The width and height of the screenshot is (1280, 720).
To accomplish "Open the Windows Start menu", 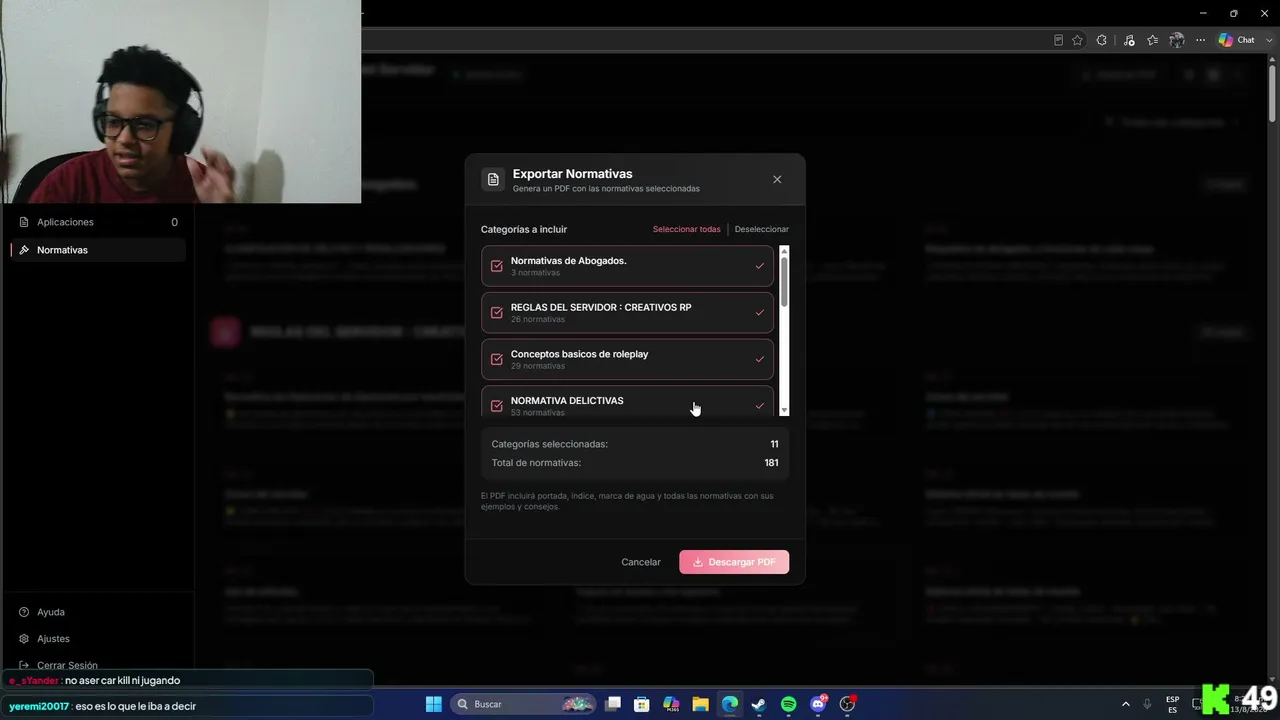I will (434, 704).
